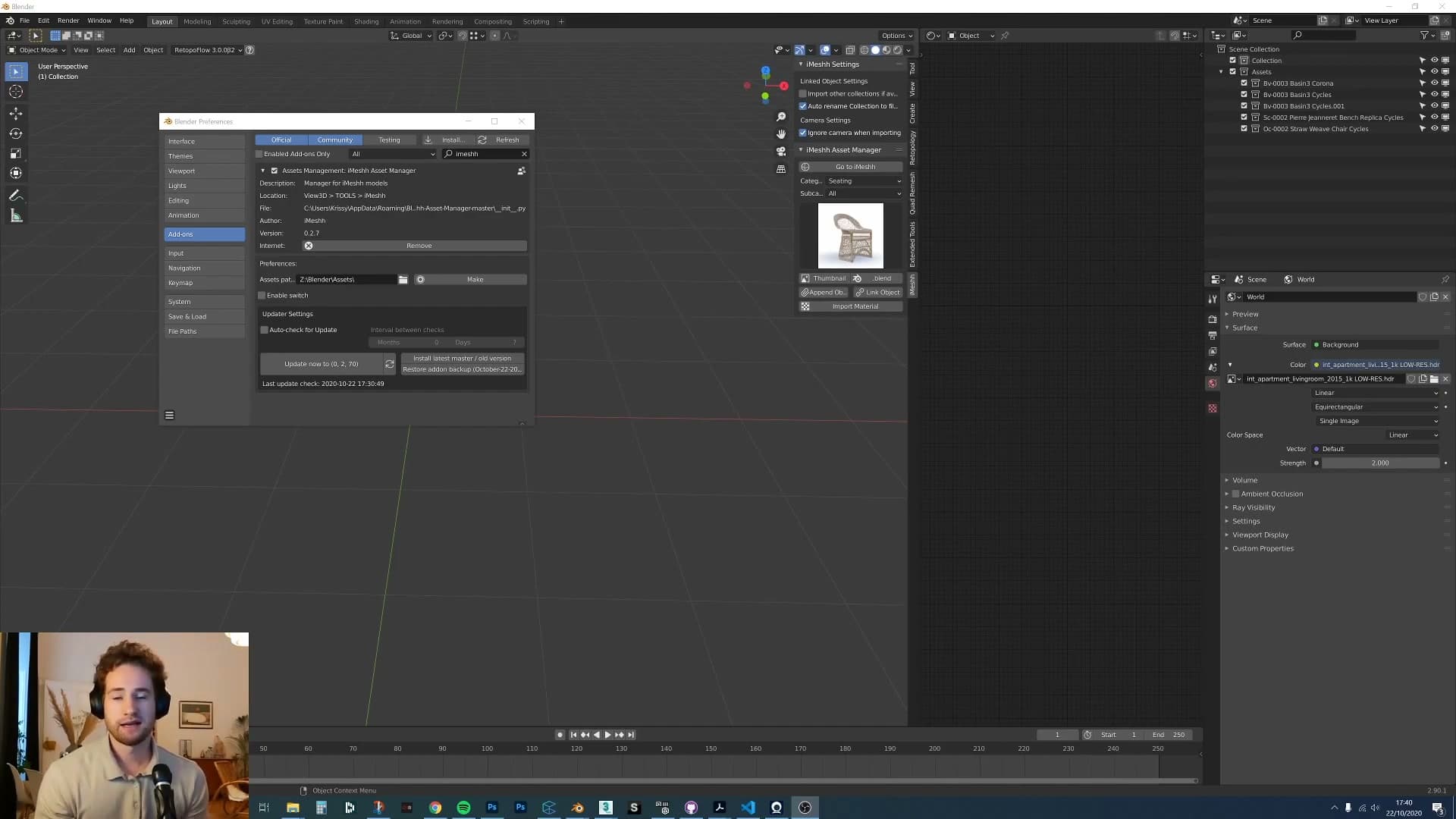Click the Import Material button

851,306
